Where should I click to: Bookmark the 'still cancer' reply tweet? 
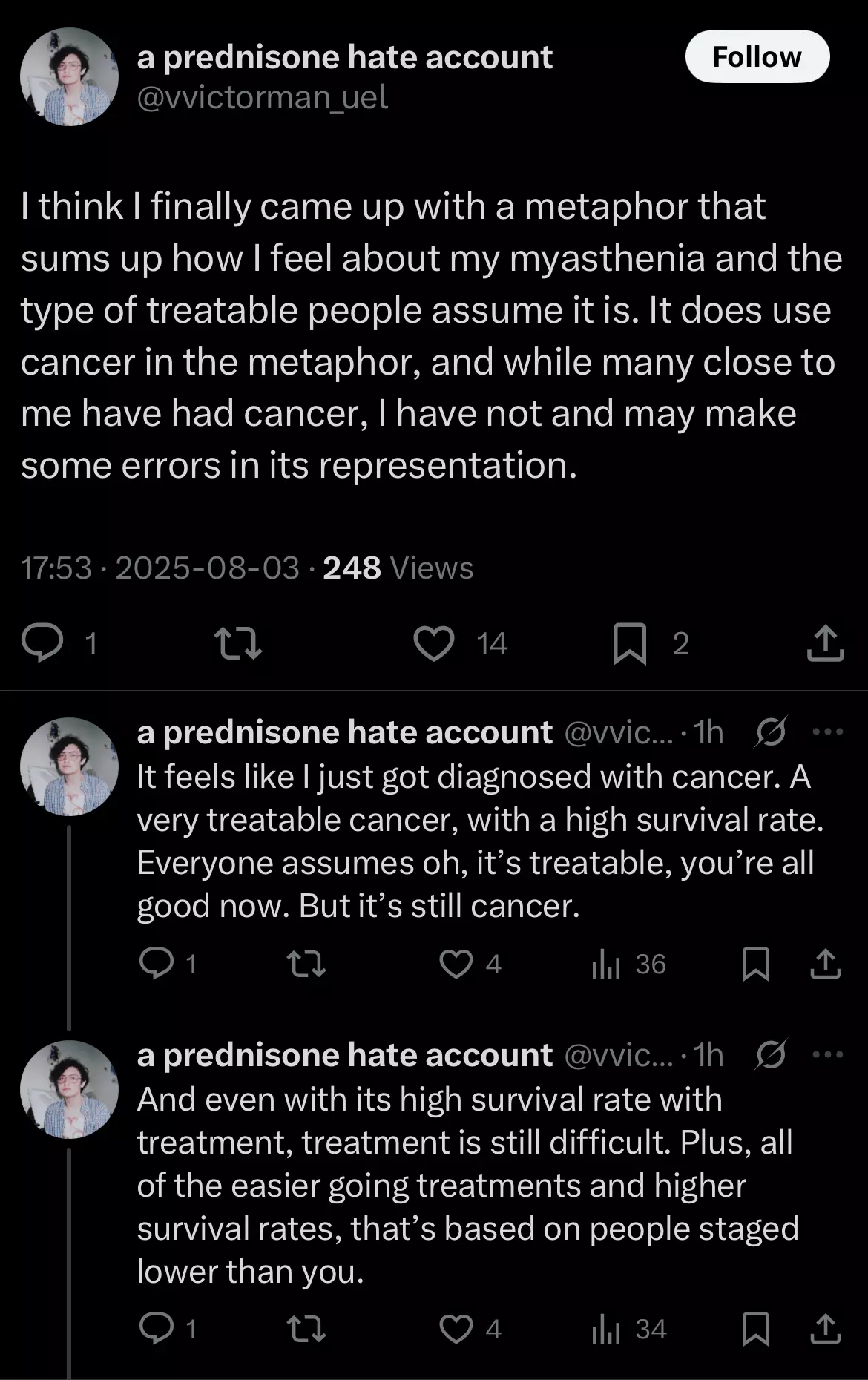[756, 964]
